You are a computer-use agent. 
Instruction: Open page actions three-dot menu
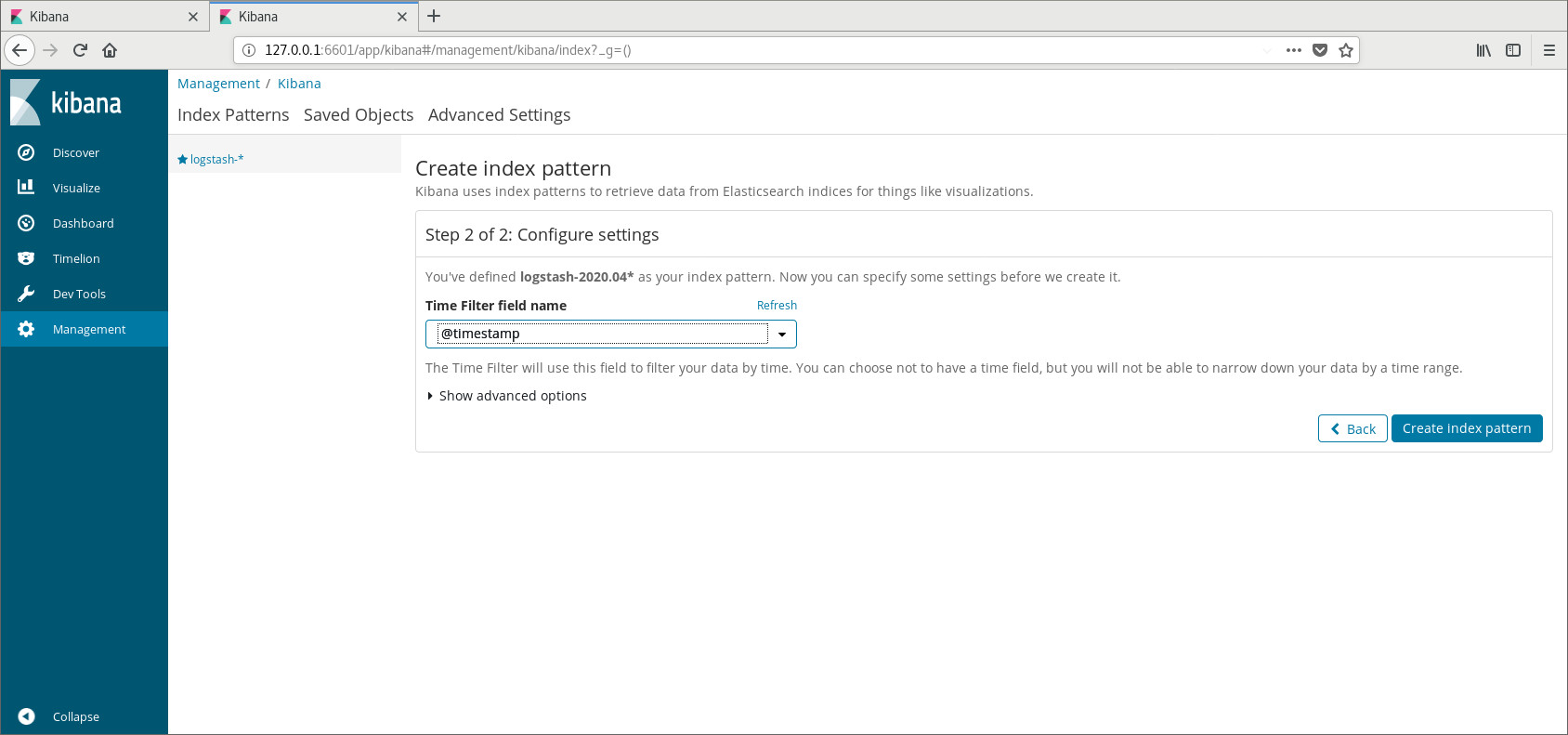tap(1294, 50)
